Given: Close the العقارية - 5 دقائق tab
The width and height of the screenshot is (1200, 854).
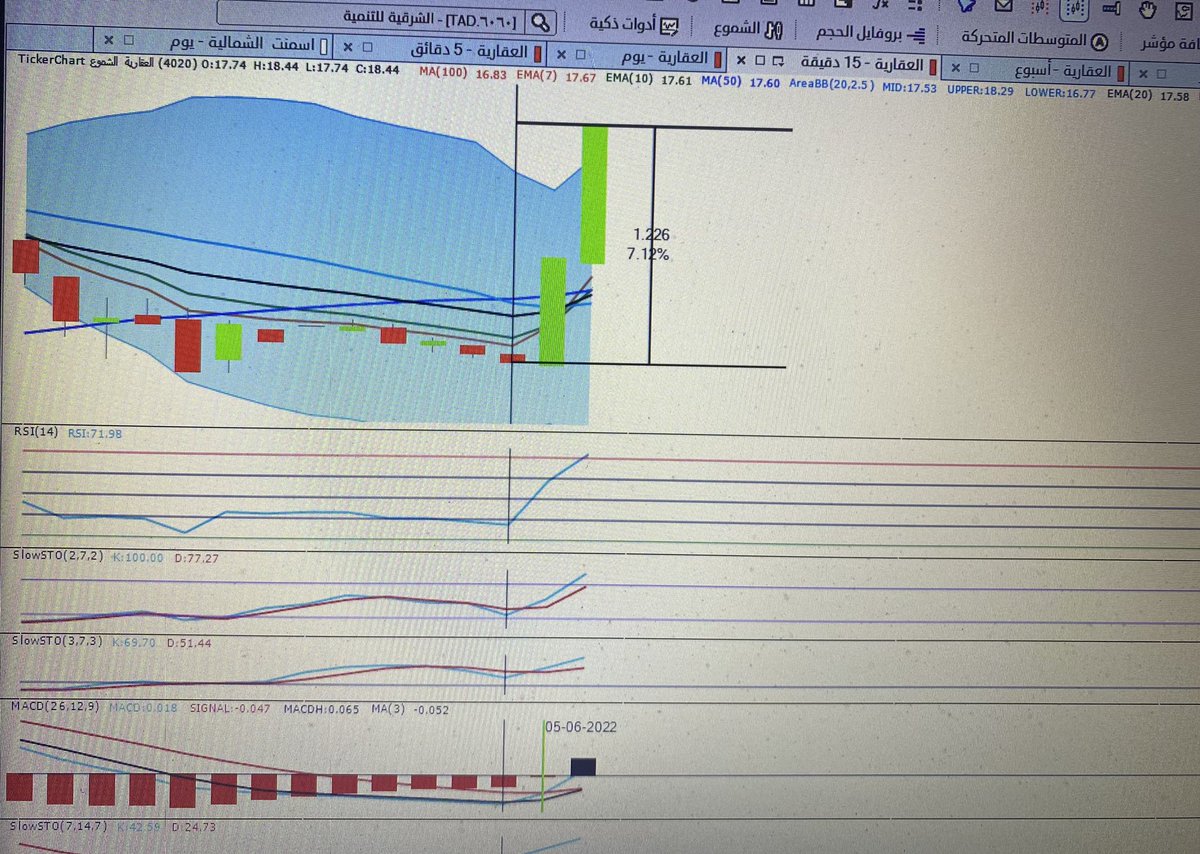Looking at the screenshot, I should click(347, 47).
